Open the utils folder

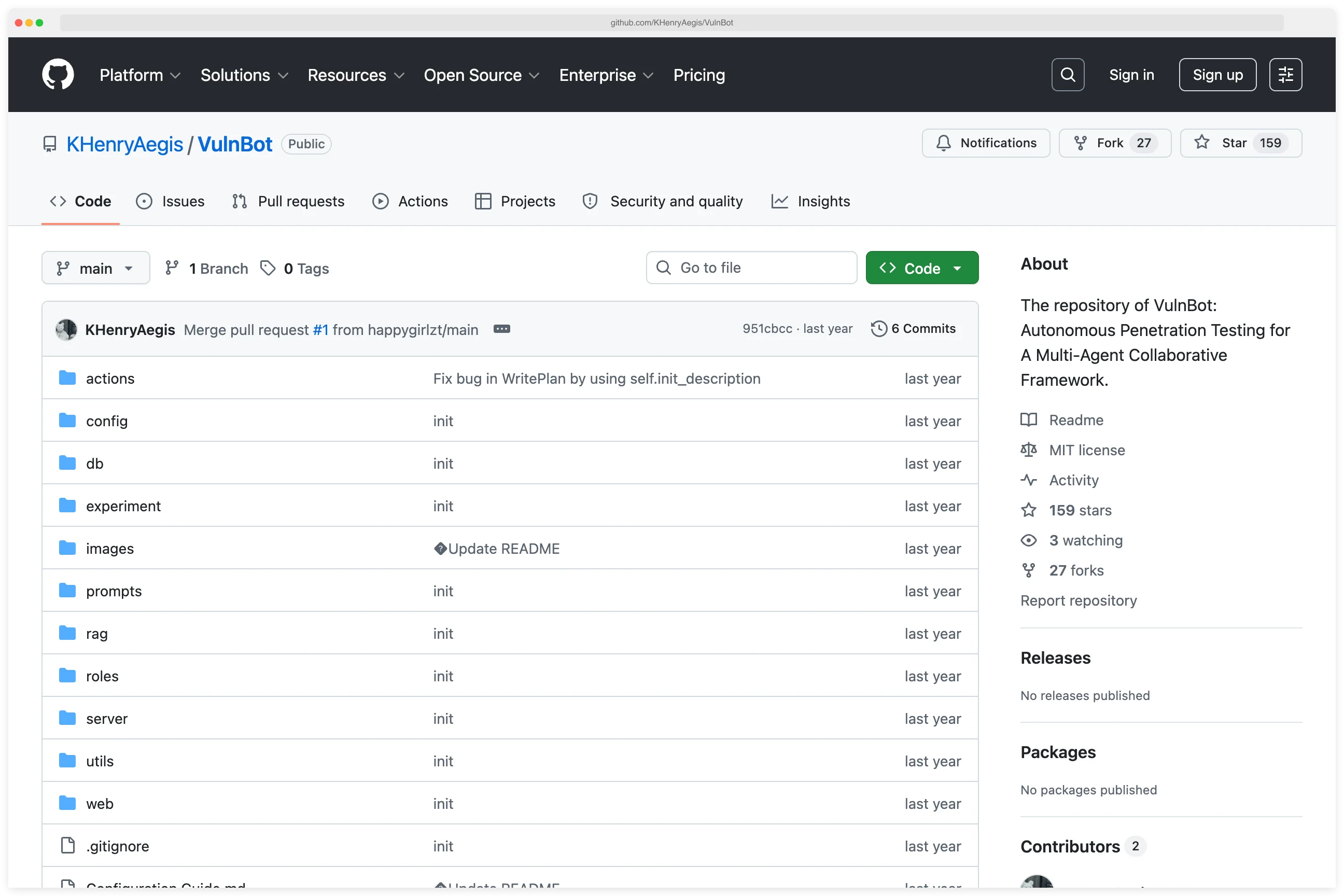pos(100,761)
